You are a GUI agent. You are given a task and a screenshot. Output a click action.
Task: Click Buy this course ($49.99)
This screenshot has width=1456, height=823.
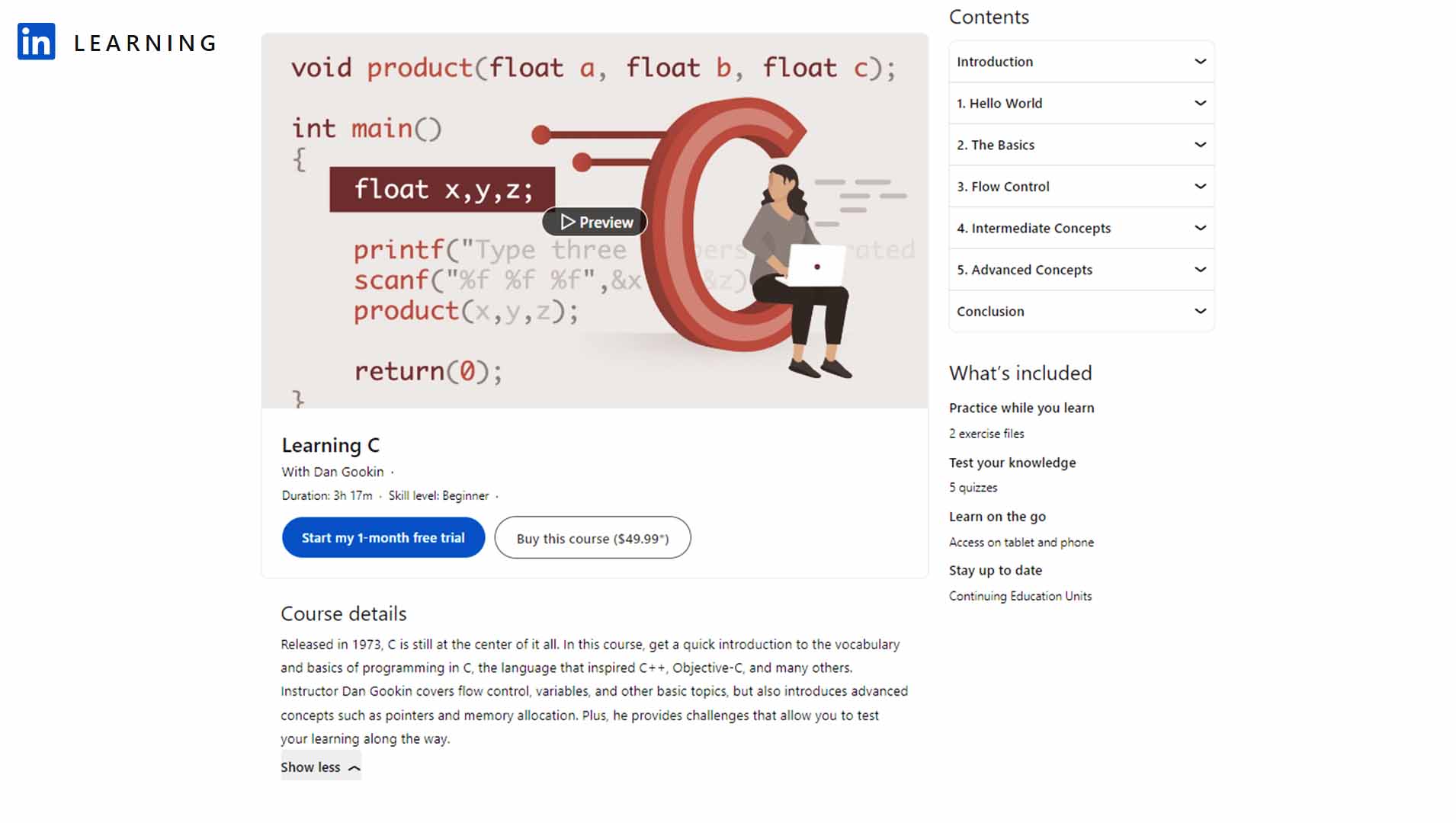click(x=592, y=537)
